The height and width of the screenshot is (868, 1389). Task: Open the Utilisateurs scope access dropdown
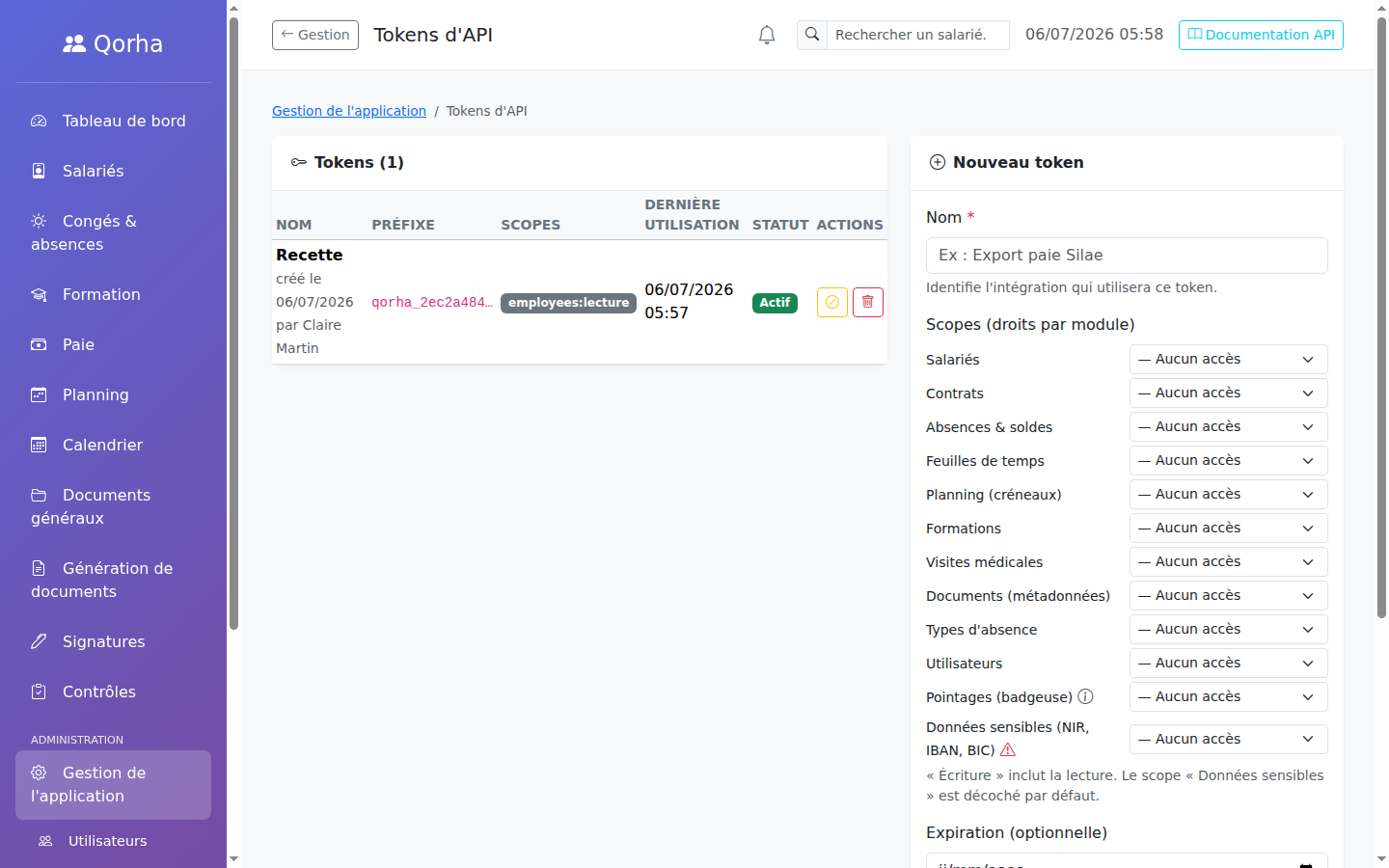pos(1228,663)
